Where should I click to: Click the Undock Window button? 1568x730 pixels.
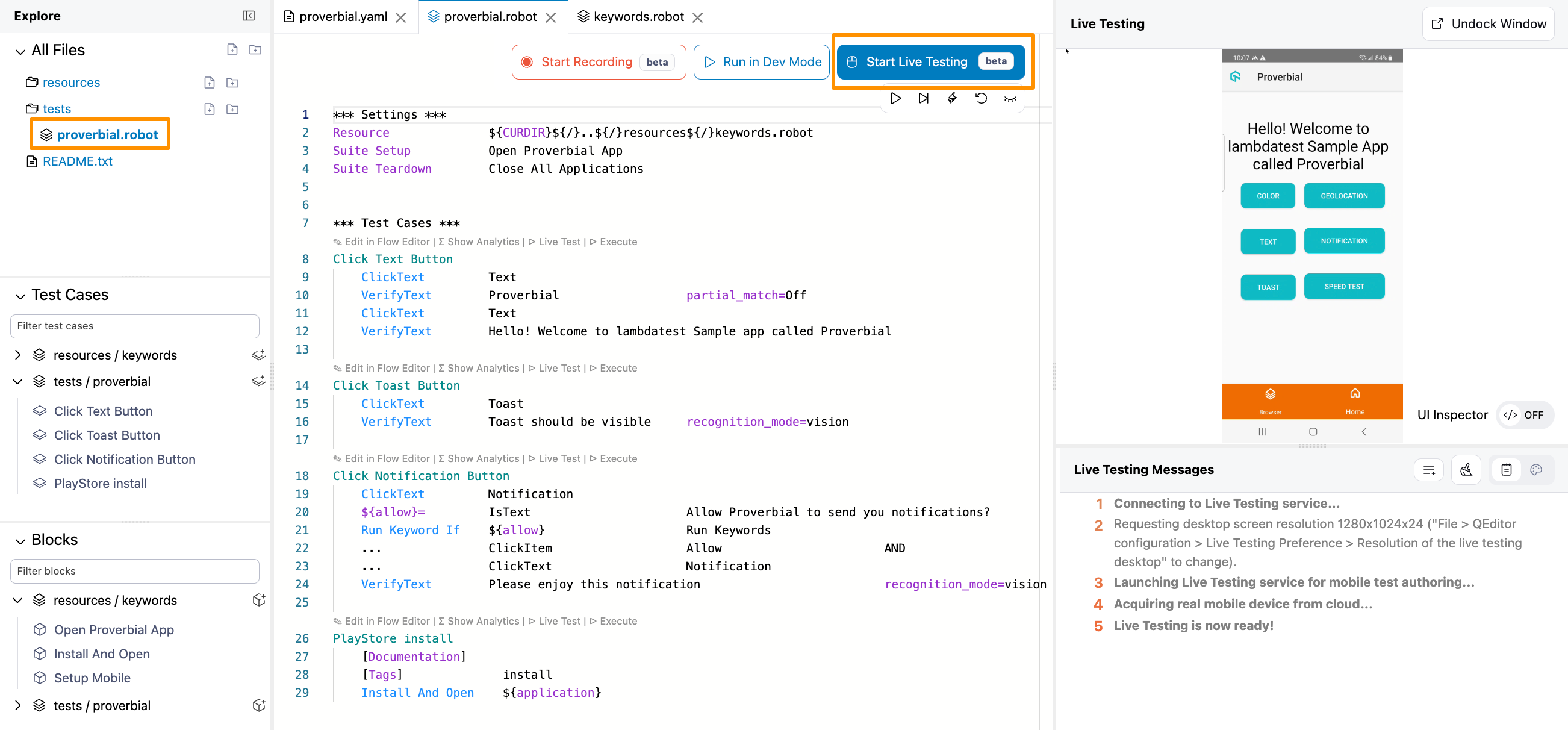pyautogui.click(x=1488, y=23)
